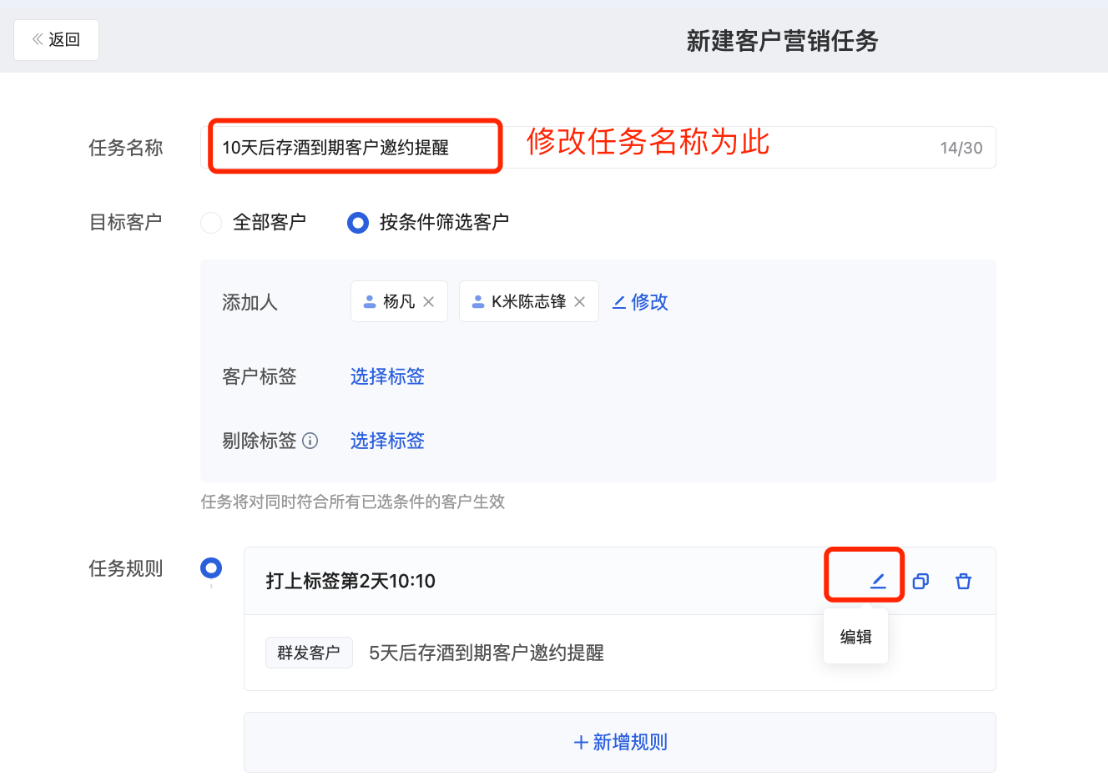Go back with the 返回 button

tap(56, 40)
